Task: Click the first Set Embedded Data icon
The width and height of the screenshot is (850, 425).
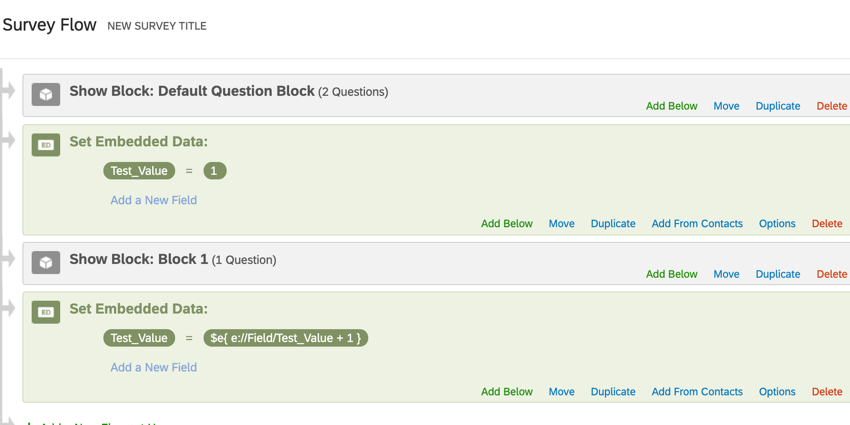Action: point(46,144)
